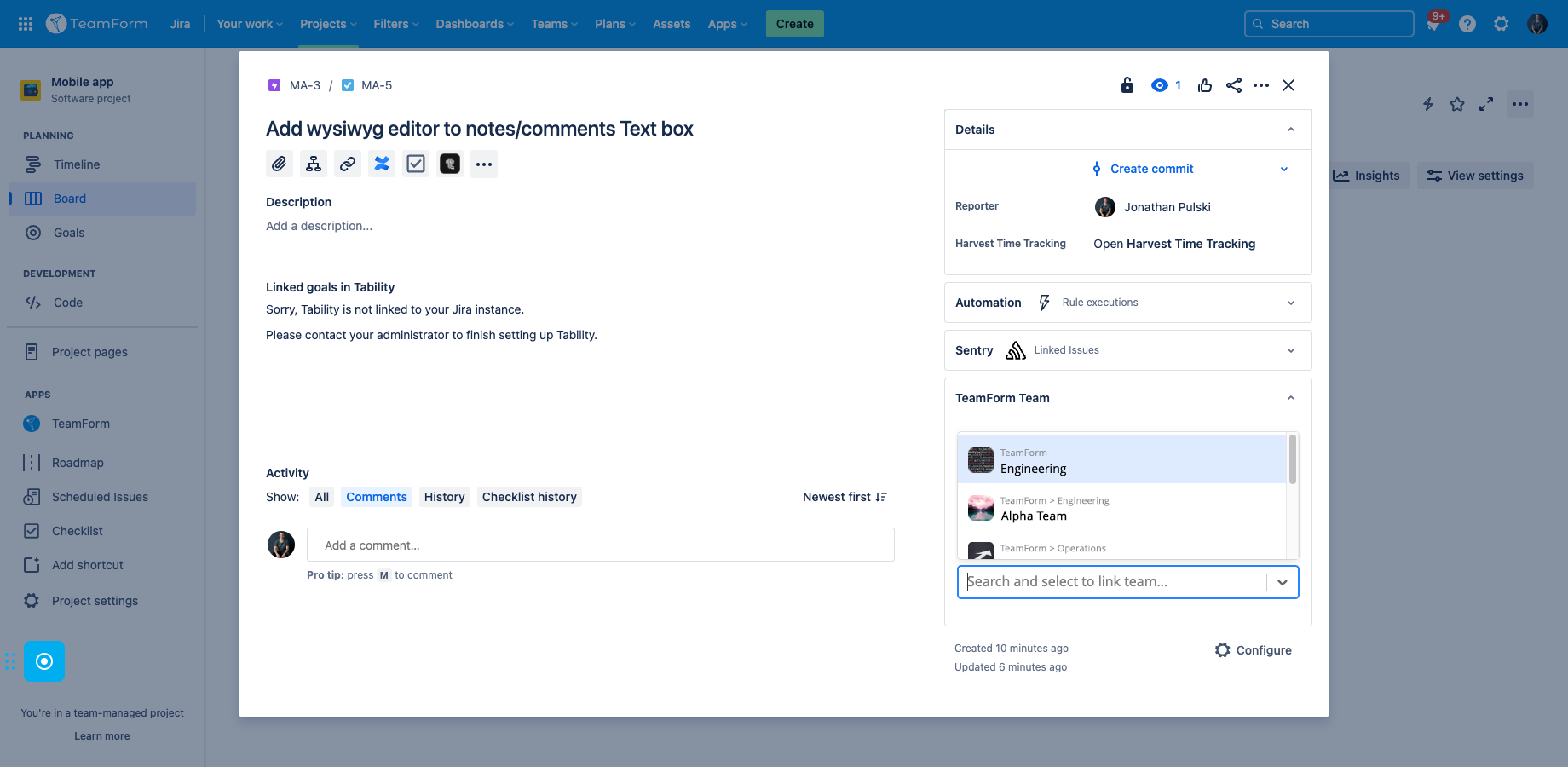1568x767 pixels.
Task: Open the Apps menu
Action: click(727, 24)
